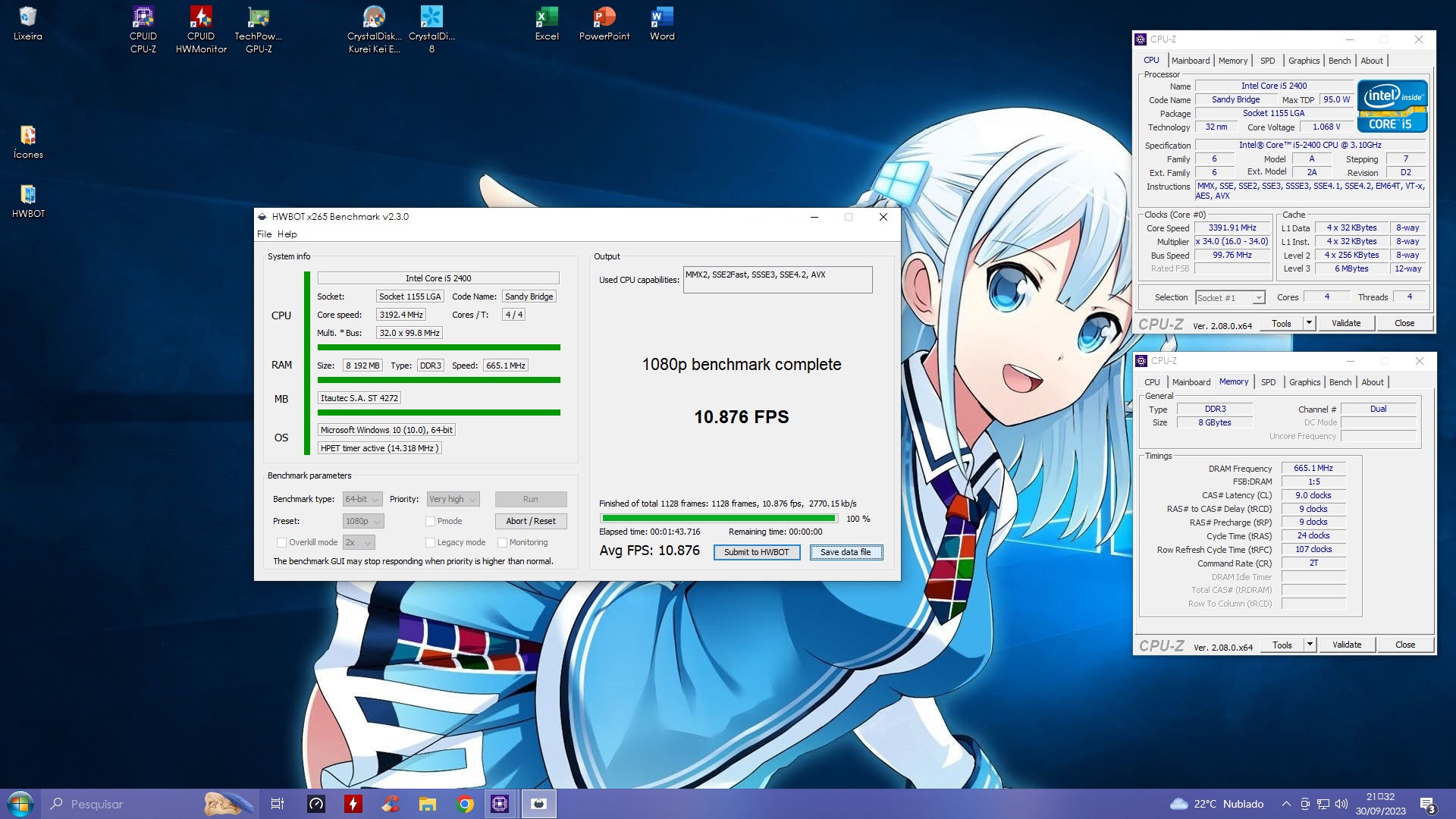The width and height of the screenshot is (1456, 819).
Task: Open the Ícones folder on desktop
Action: (x=28, y=142)
